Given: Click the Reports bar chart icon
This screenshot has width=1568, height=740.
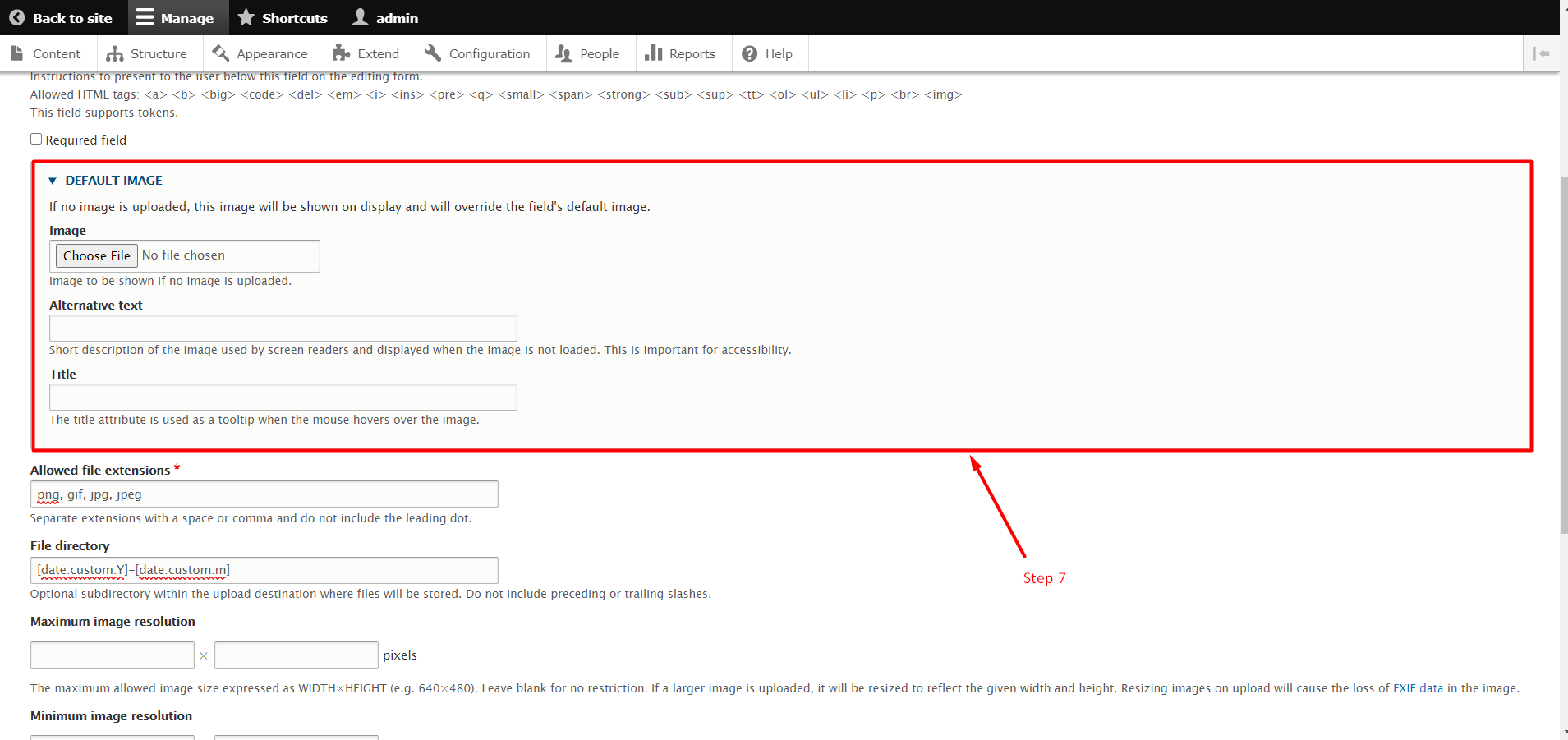Looking at the screenshot, I should [654, 53].
